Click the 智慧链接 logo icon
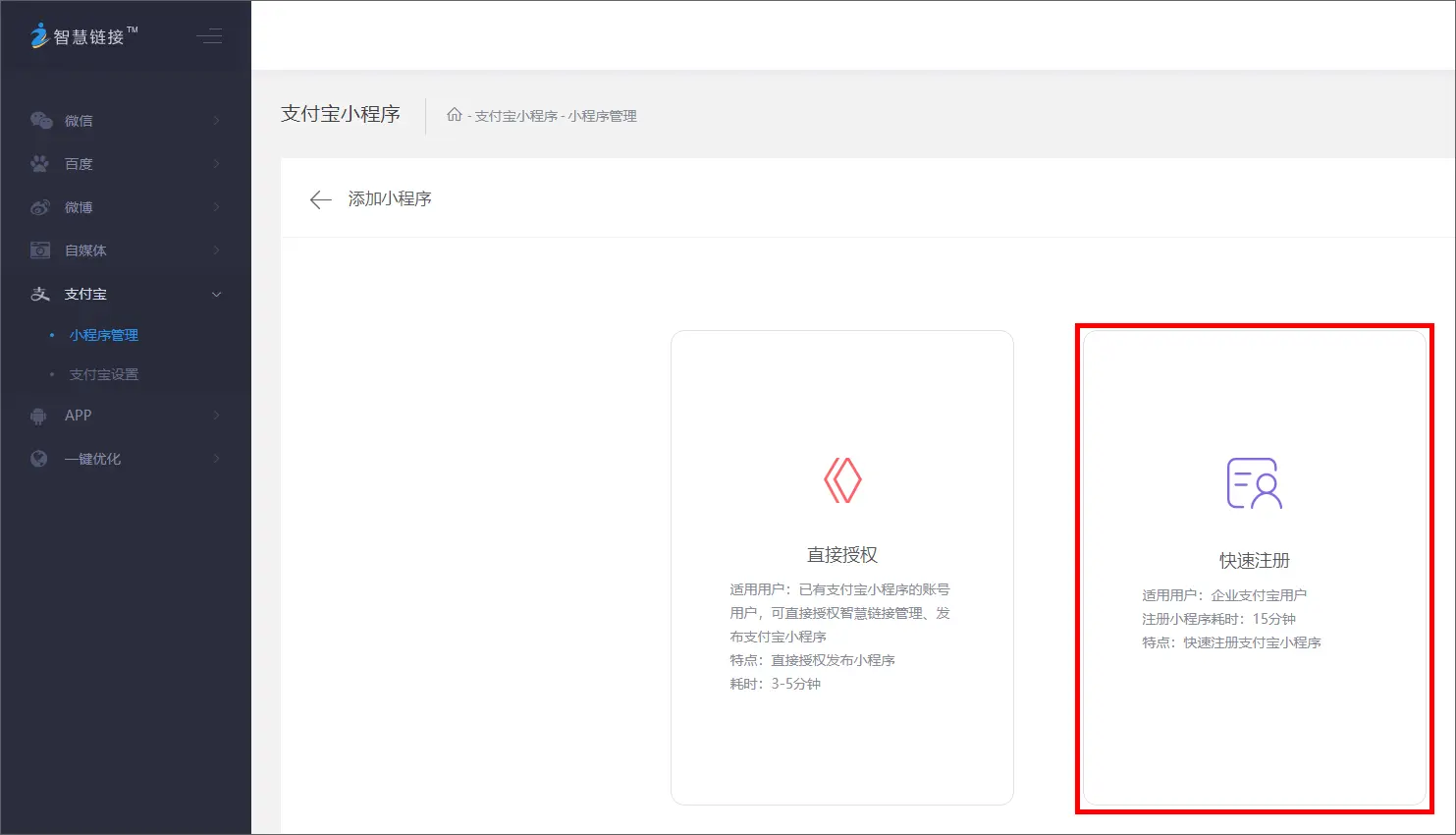 pos(39,36)
